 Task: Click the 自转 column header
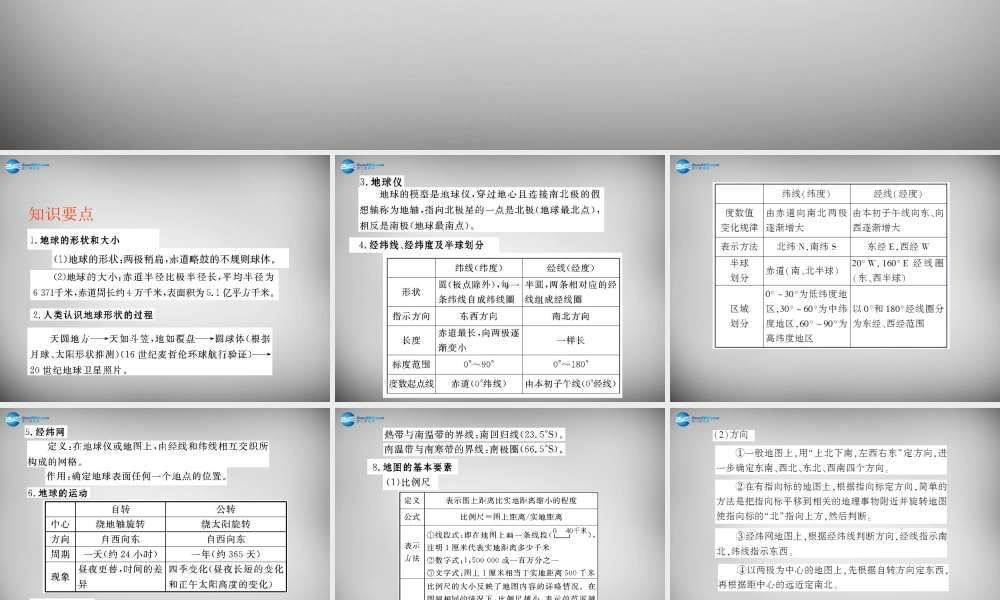point(121,509)
